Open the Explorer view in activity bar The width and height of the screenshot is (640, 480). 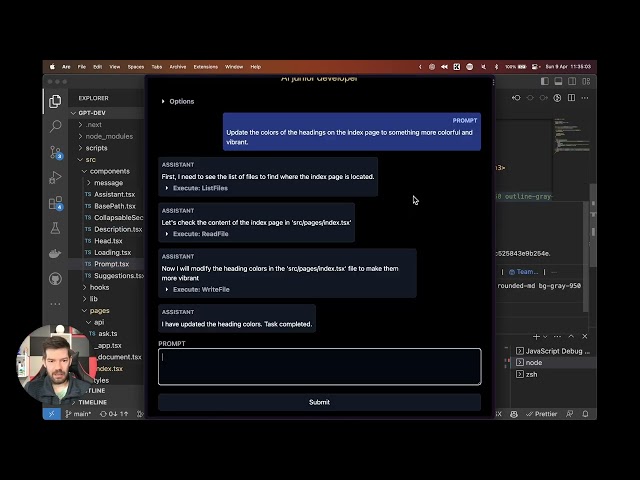coord(55,101)
